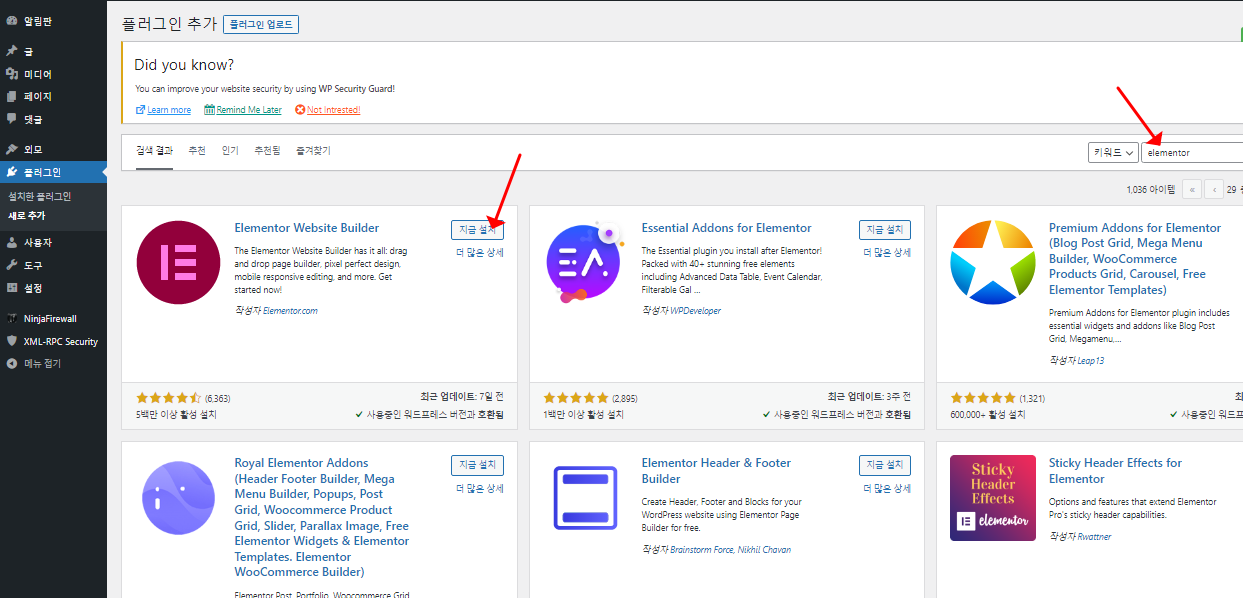Click the Royal Elementor Addons logo
1243x598 pixels.
point(177,498)
